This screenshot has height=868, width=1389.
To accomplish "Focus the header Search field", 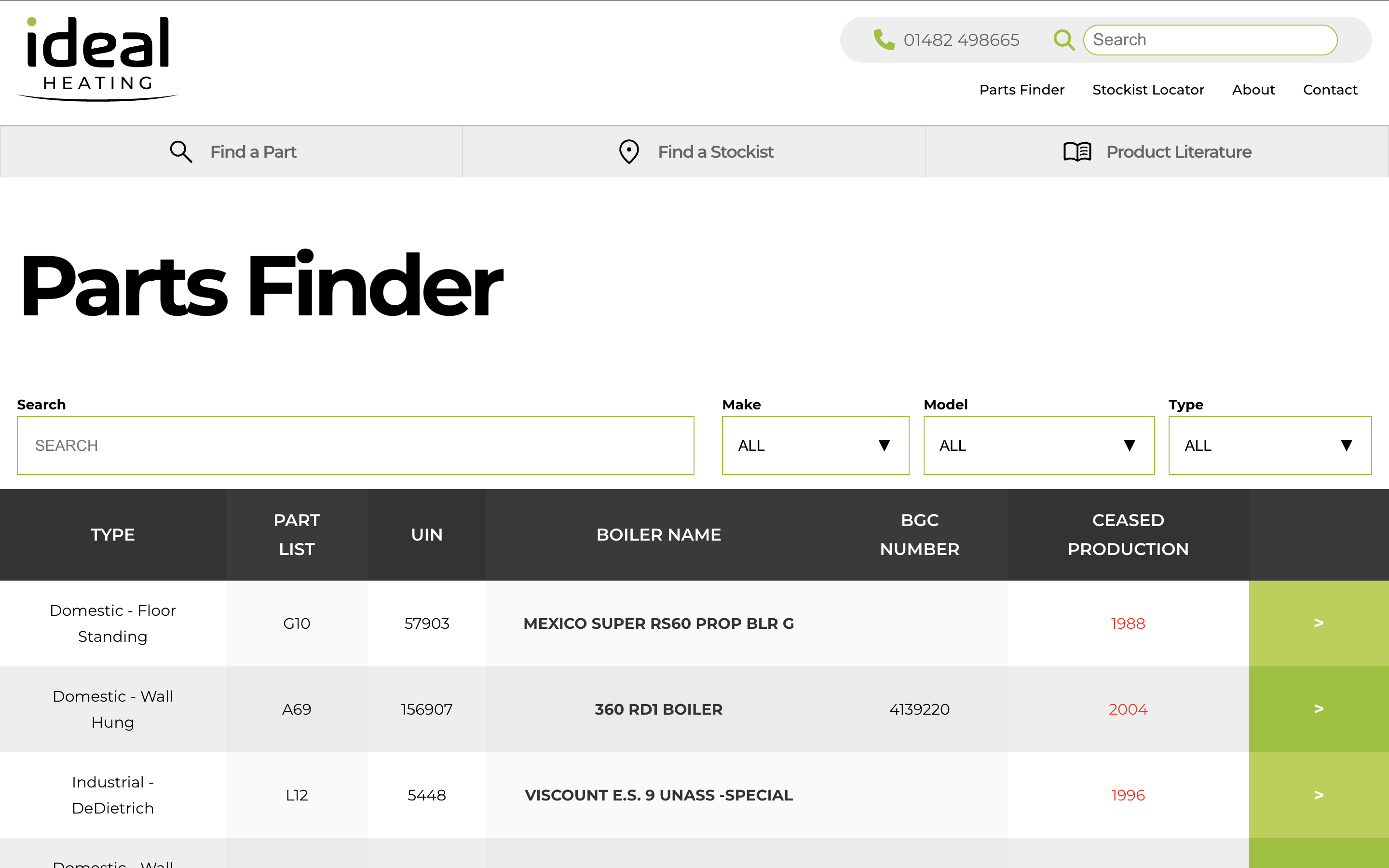I will click(1210, 40).
